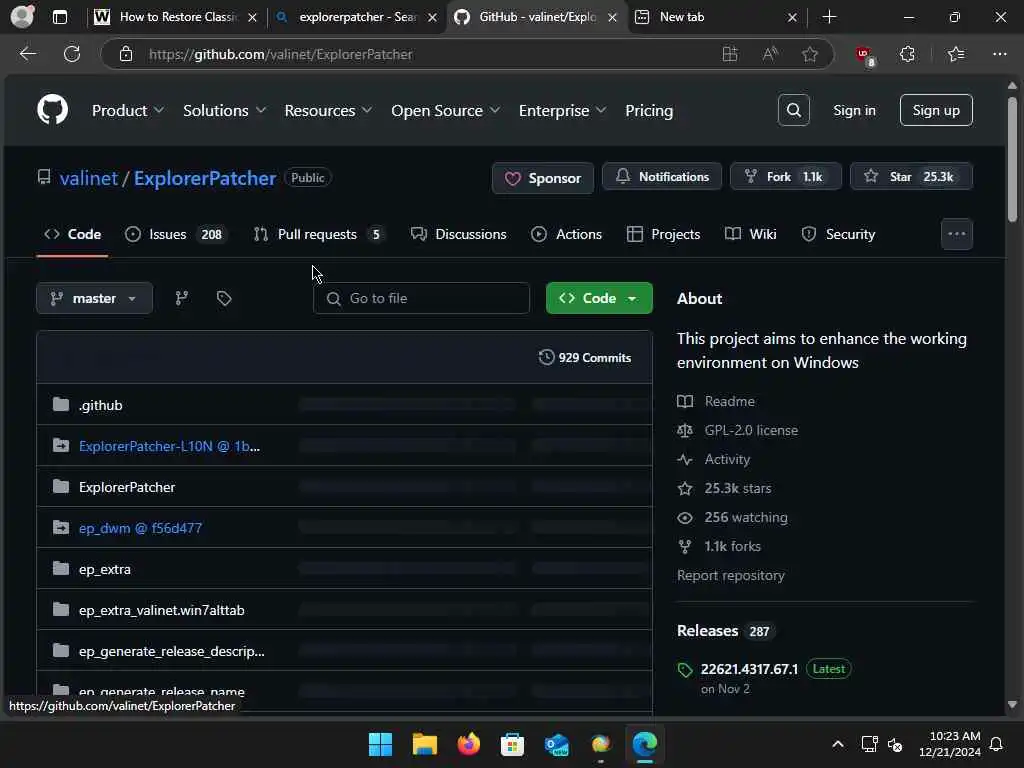Switch to the Issues tab

pos(176,234)
